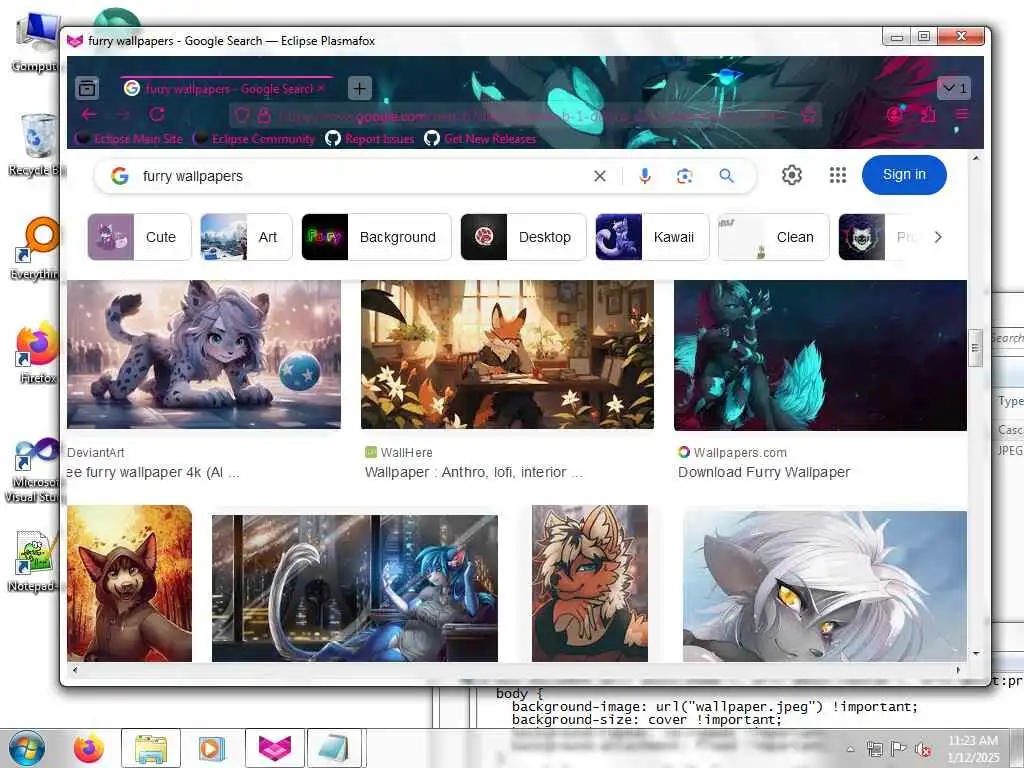
Task: Show hidden tray icons arrow
Action: click(x=850, y=750)
